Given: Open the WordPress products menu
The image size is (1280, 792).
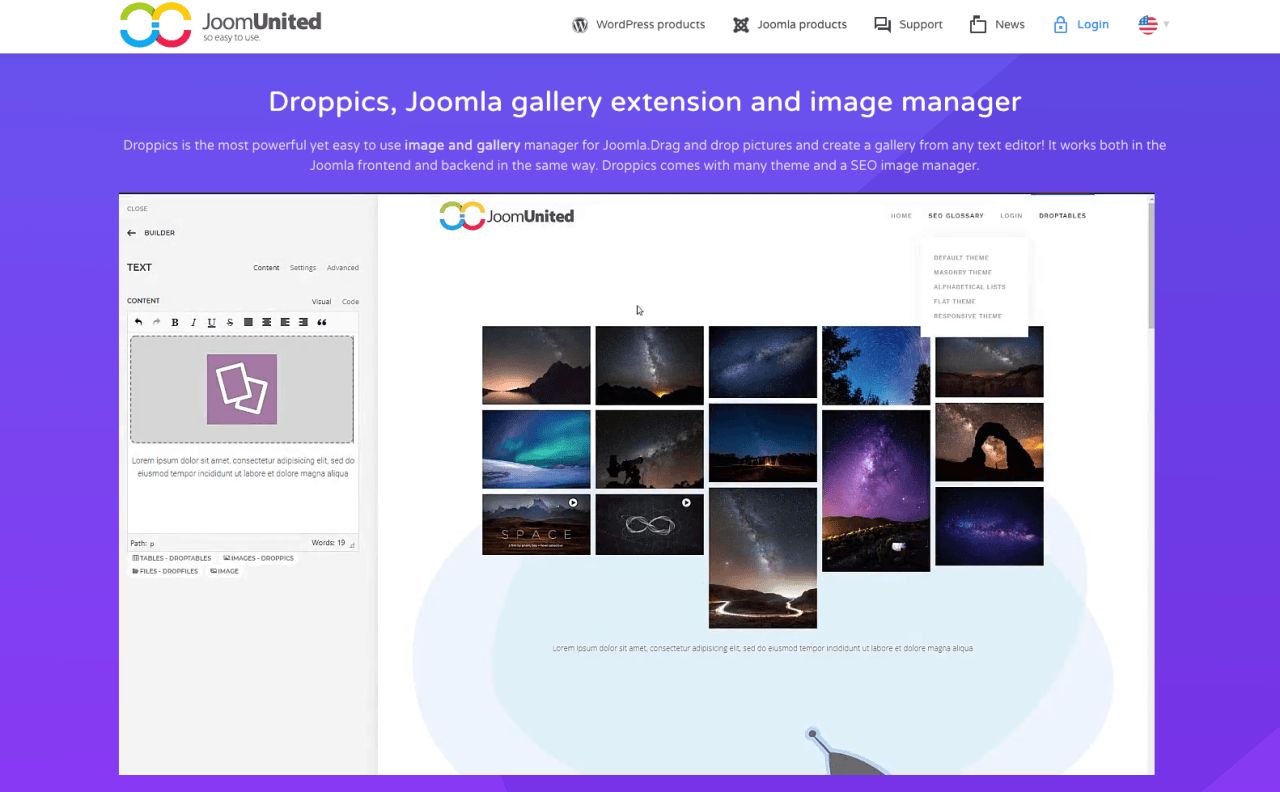Looking at the screenshot, I should click(x=638, y=24).
